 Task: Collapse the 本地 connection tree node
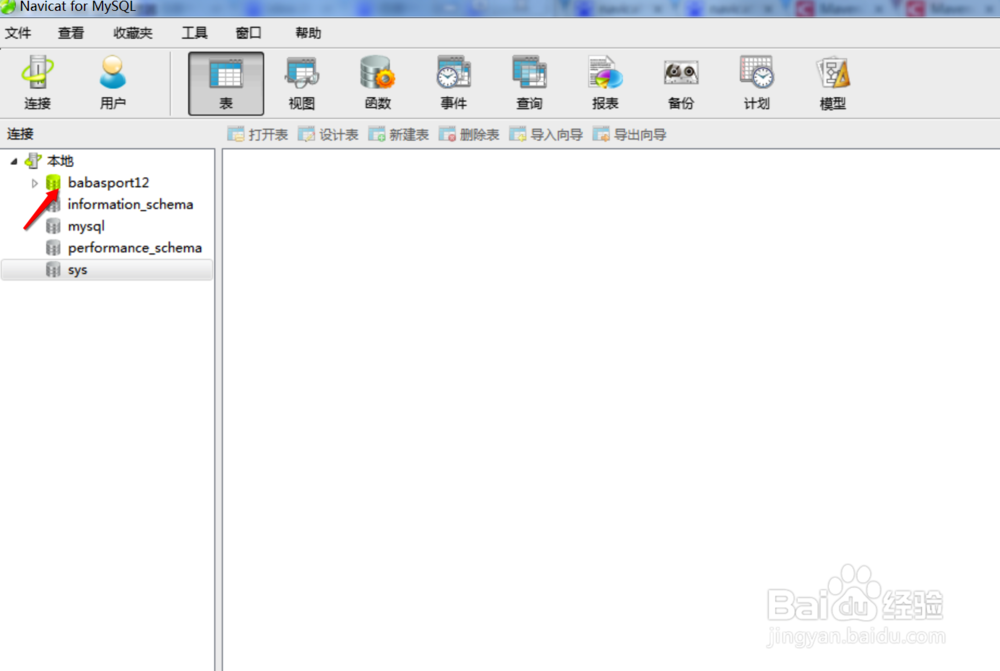[14, 161]
